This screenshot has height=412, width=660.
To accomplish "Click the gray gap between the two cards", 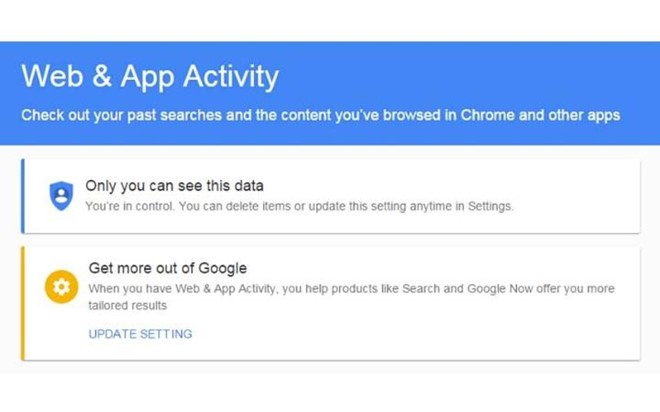I will [x=330, y=240].
